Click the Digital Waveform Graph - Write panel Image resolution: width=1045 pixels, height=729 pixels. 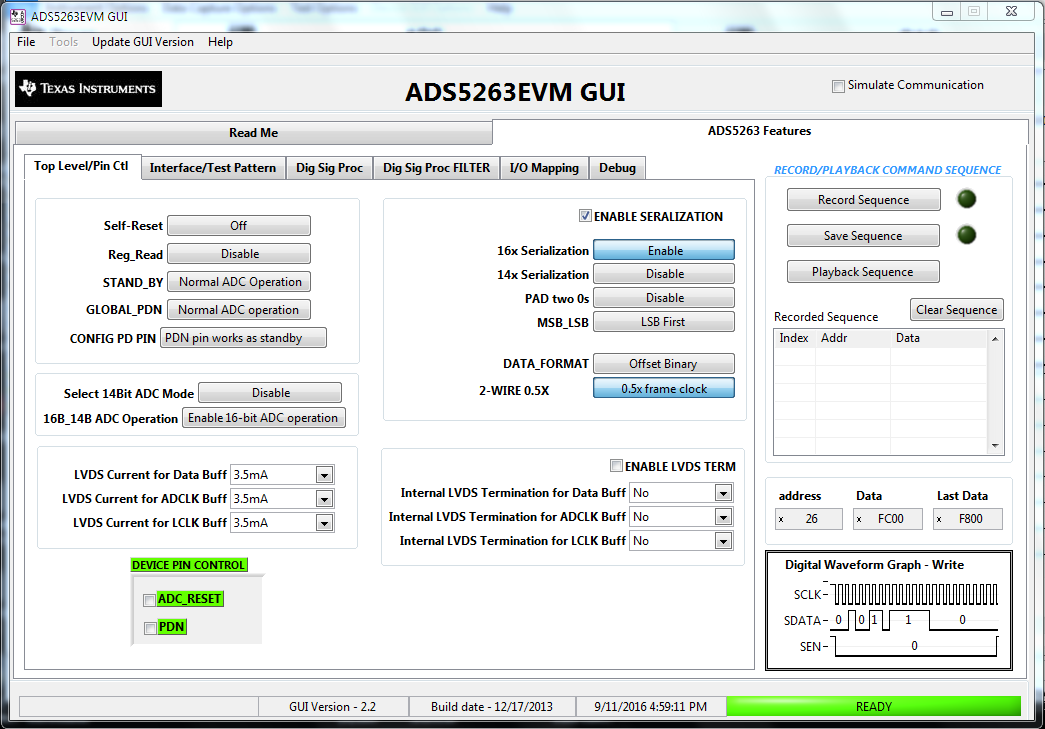[x=889, y=610]
